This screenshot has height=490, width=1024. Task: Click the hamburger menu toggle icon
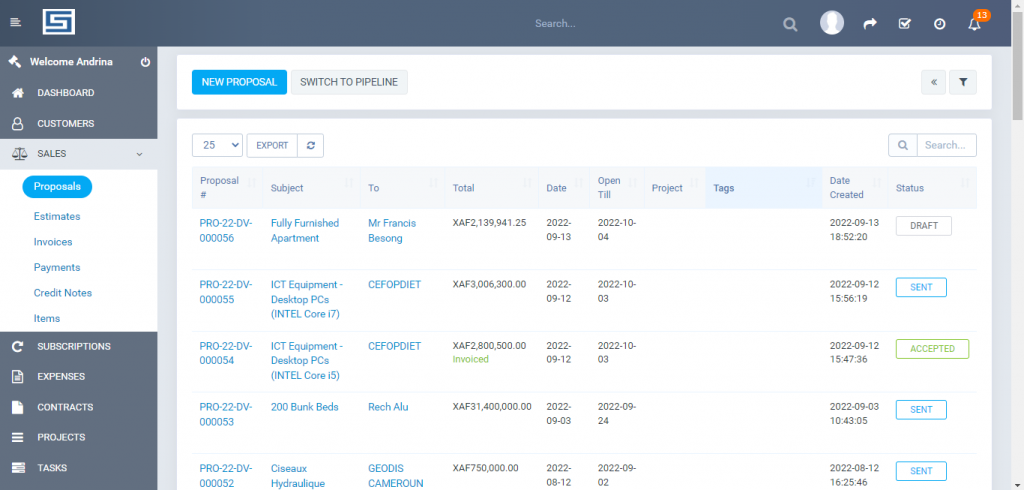[x=15, y=23]
